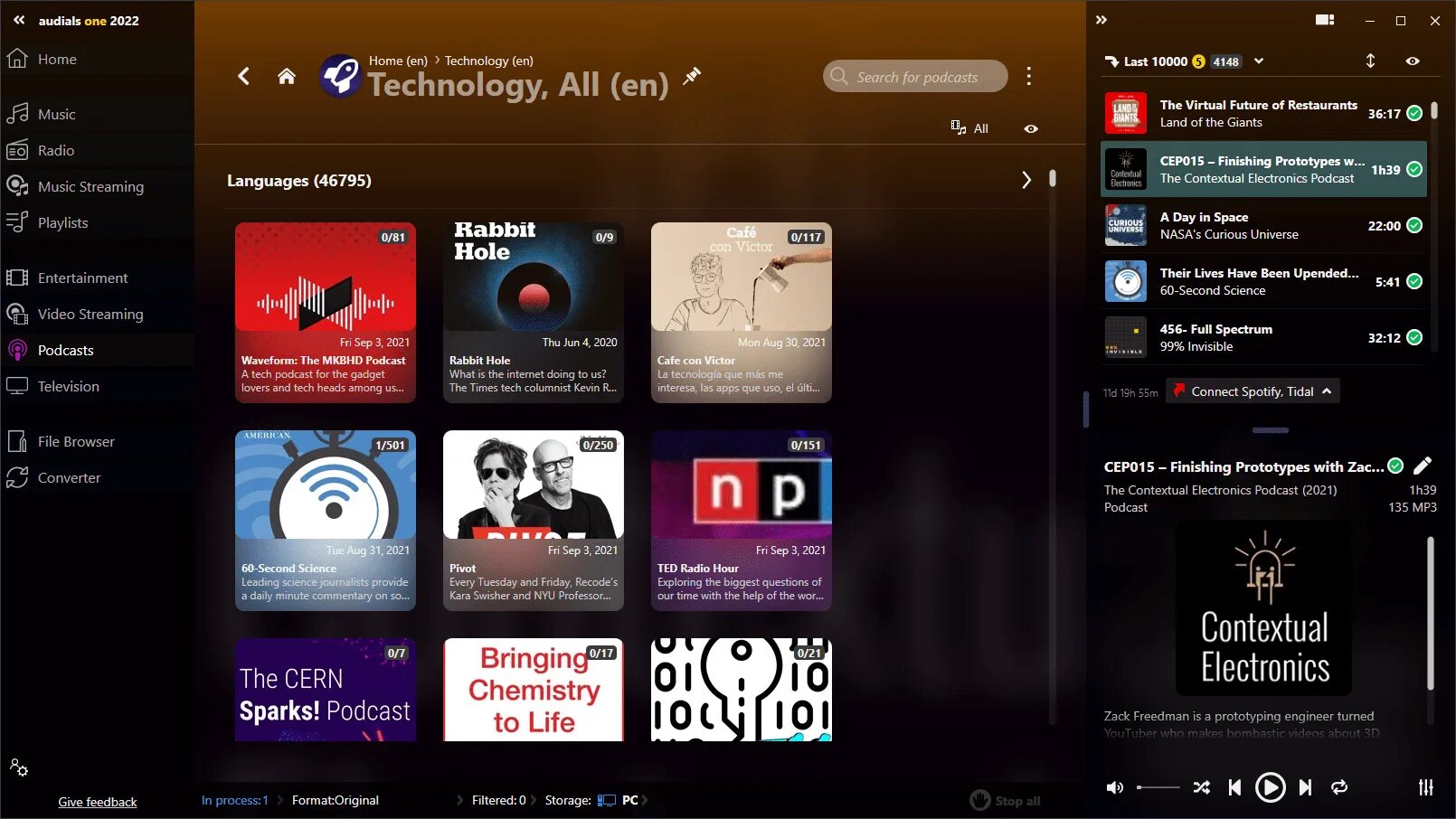Open the Entertainment section
The width and height of the screenshot is (1456, 819).
click(x=97, y=278)
